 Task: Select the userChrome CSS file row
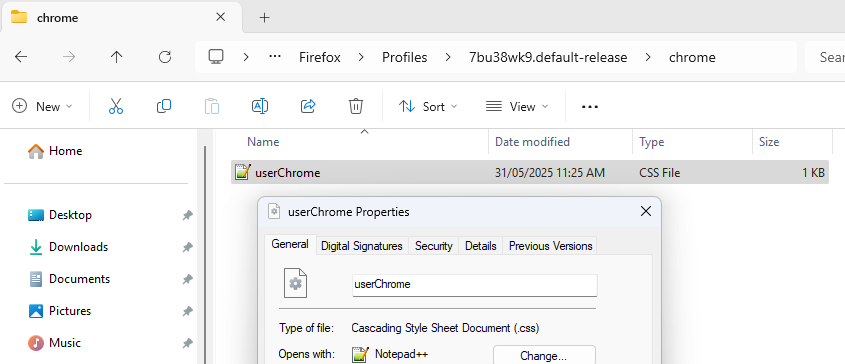coord(530,173)
